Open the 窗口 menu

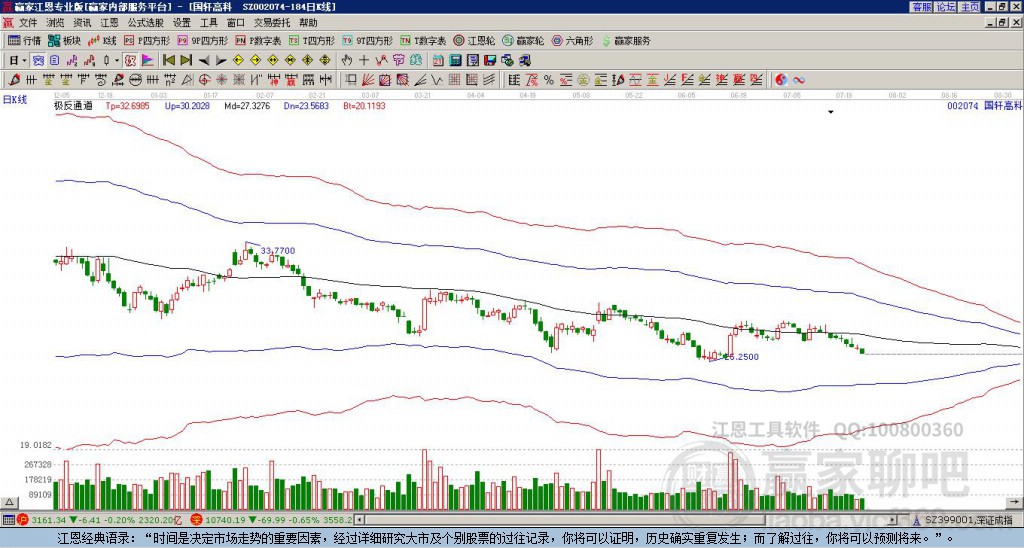(x=236, y=23)
